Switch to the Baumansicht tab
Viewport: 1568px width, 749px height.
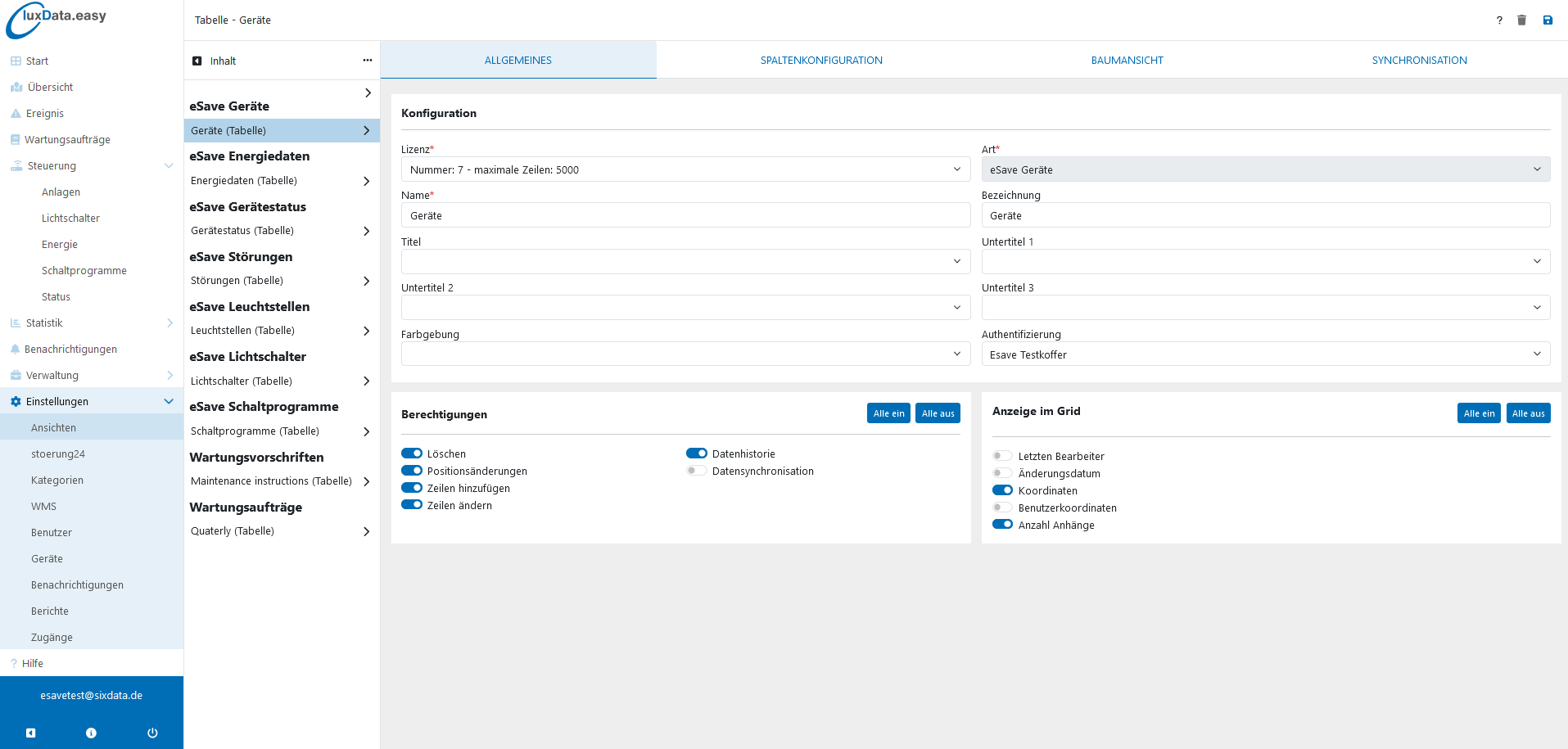click(x=1127, y=60)
